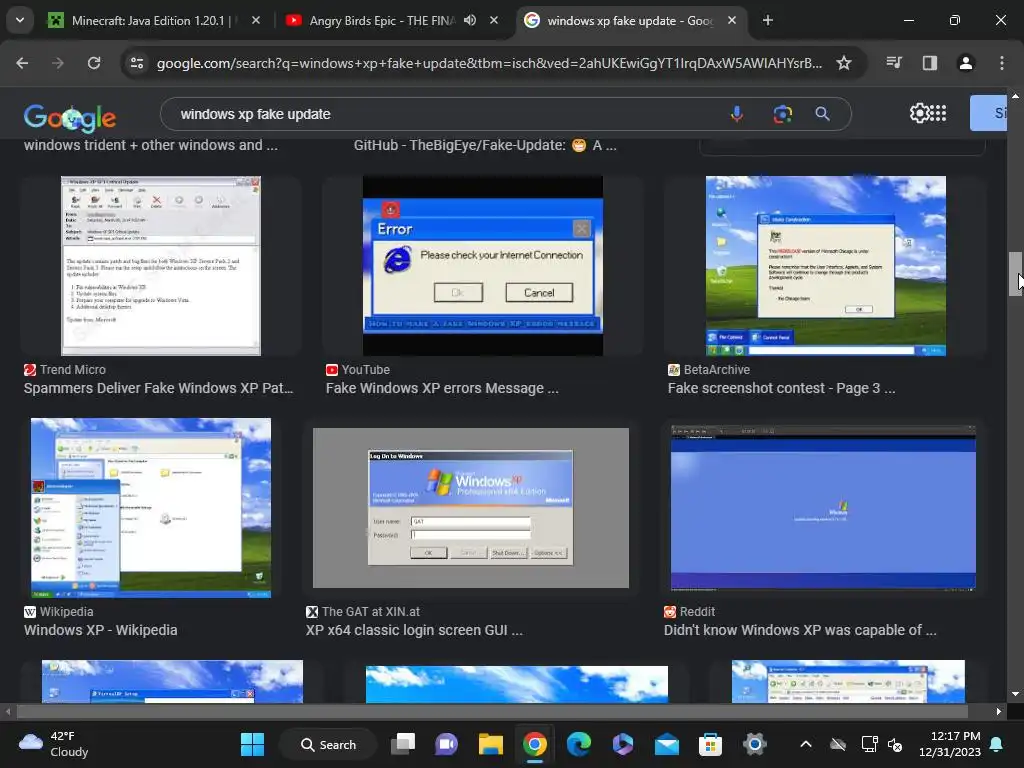Open a new browser tab

[x=768, y=20]
